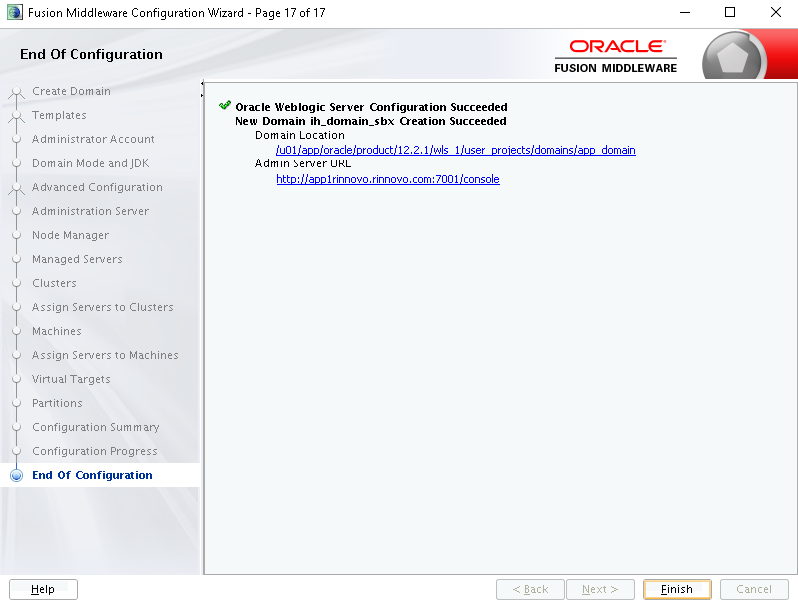Click the End Of Configuration step bullet icon

coord(17,475)
